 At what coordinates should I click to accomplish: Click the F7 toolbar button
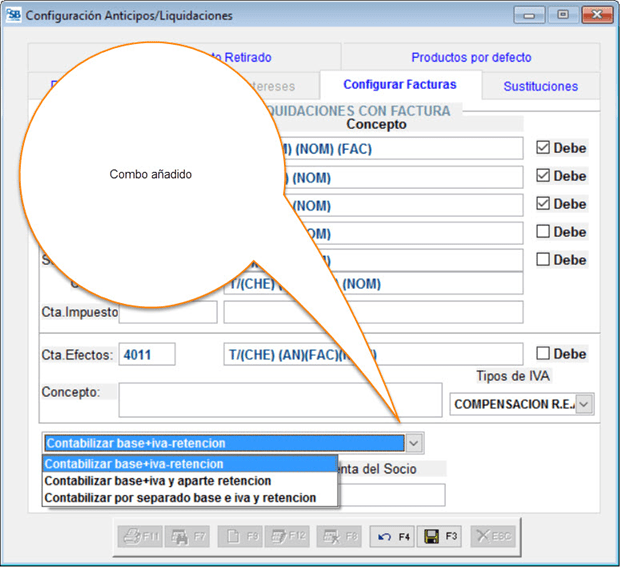pos(187,536)
